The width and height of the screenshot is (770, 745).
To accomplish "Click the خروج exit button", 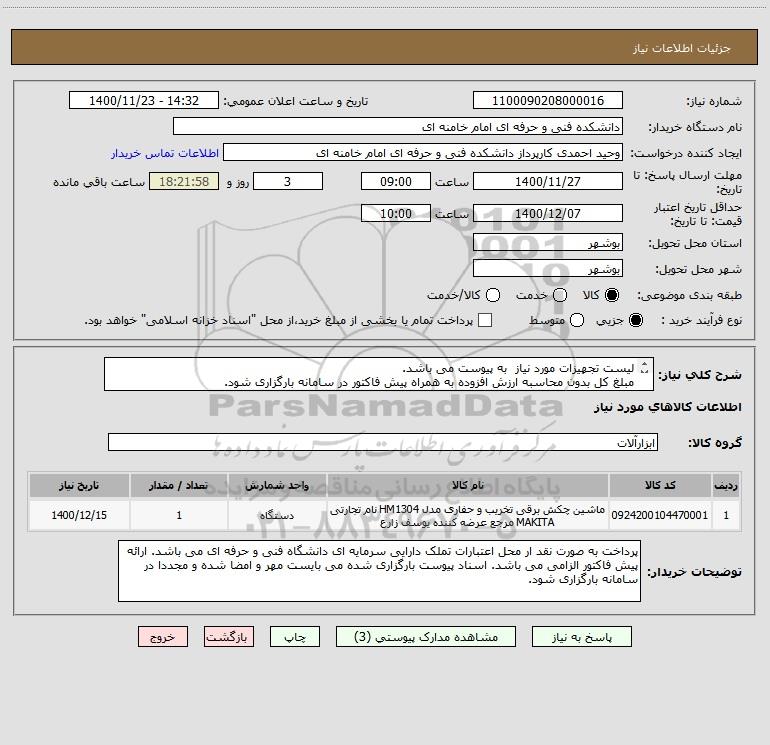I will tap(163, 637).
